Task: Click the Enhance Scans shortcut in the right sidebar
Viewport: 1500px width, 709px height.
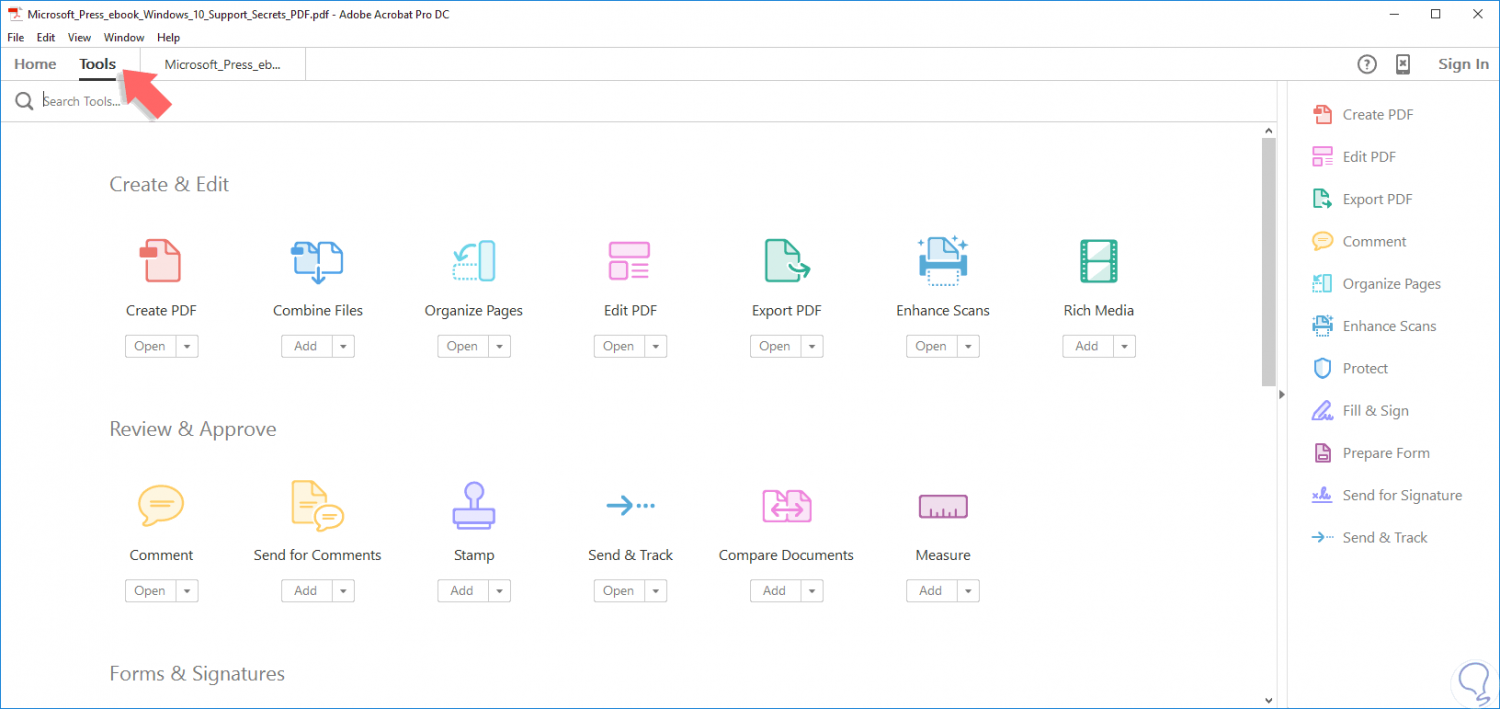Action: click(x=1374, y=326)
